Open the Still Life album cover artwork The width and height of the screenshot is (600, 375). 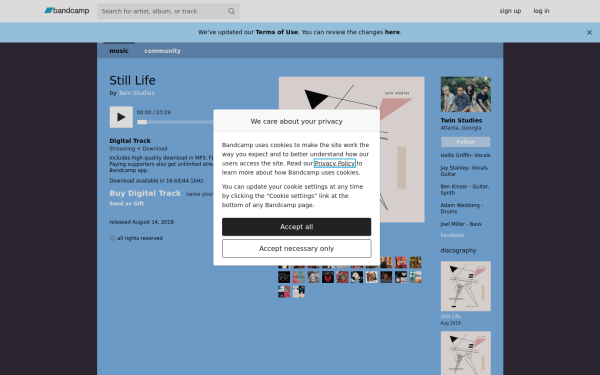[x=351, y=149]
